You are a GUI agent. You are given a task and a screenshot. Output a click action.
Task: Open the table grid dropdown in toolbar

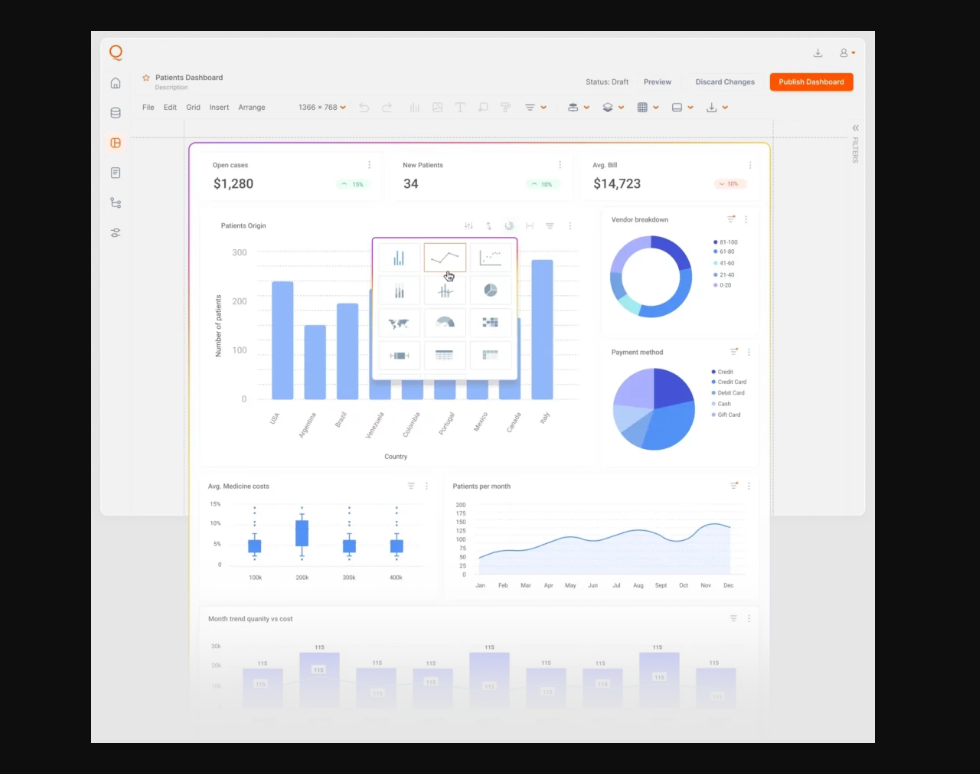(x=646, y=107)
